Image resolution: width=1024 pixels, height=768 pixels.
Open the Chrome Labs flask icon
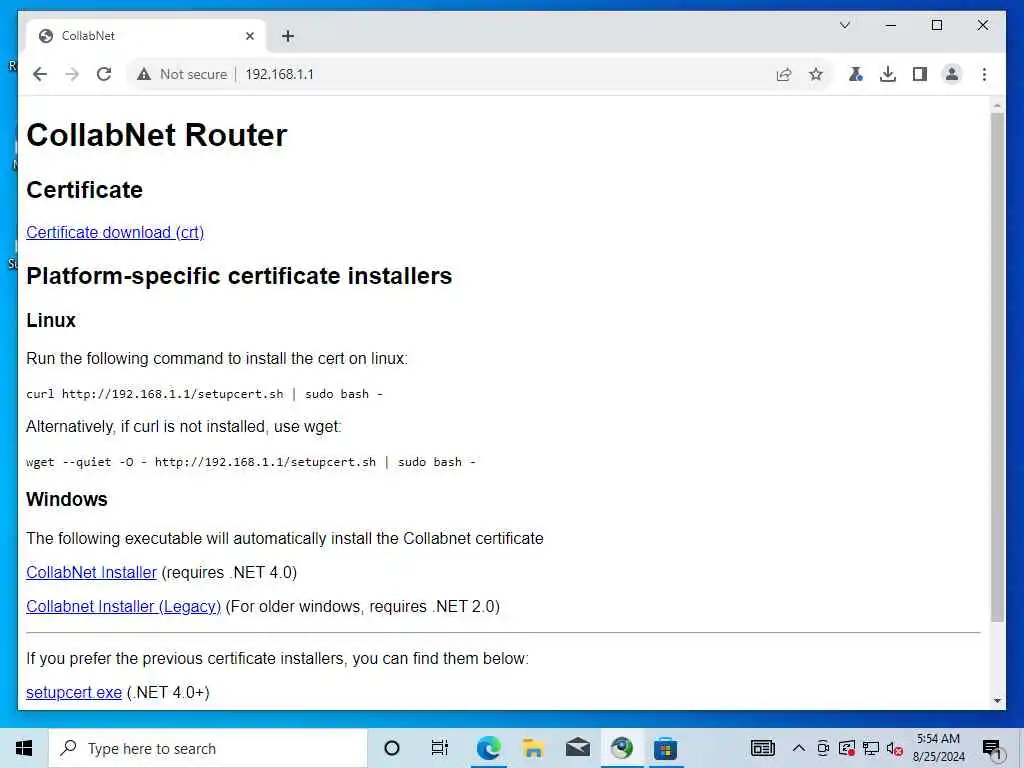click(x=856, y=74)
